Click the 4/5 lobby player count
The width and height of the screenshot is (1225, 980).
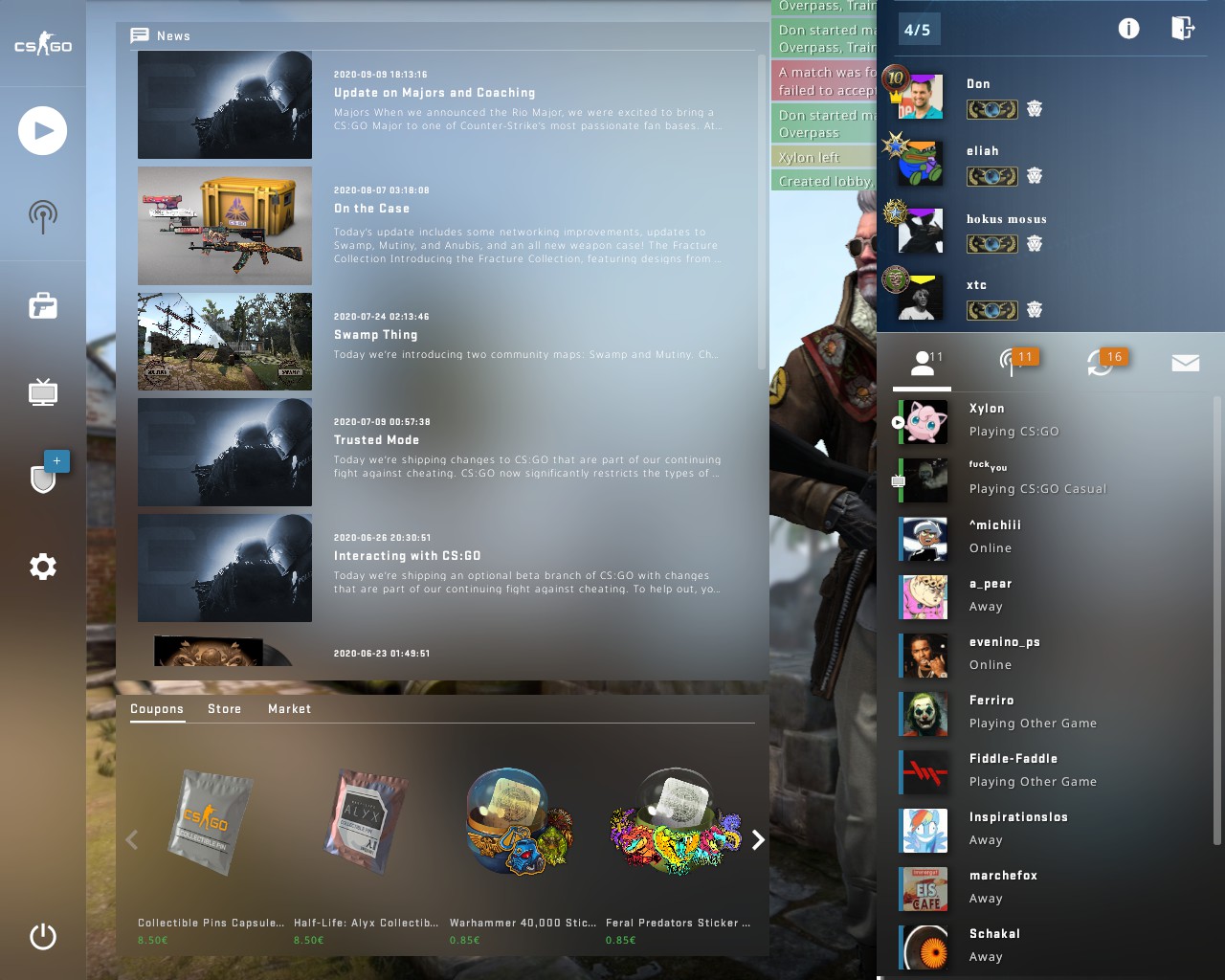pos(917,30)
